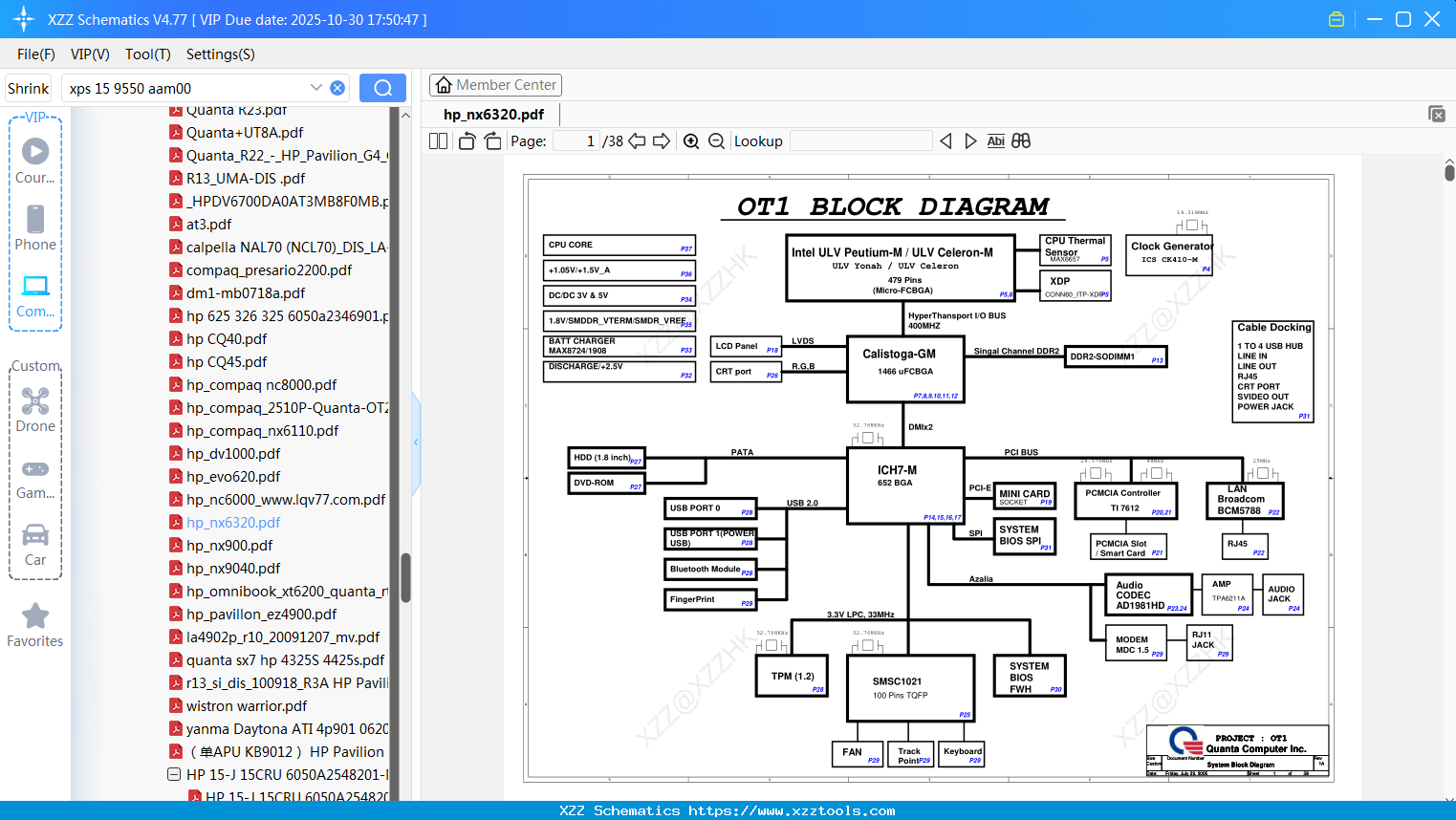The width and height of the screenshot is (1456, 820).
Task: Open dm1-mb0718a.pdf file
Action: tap(246, 293)
